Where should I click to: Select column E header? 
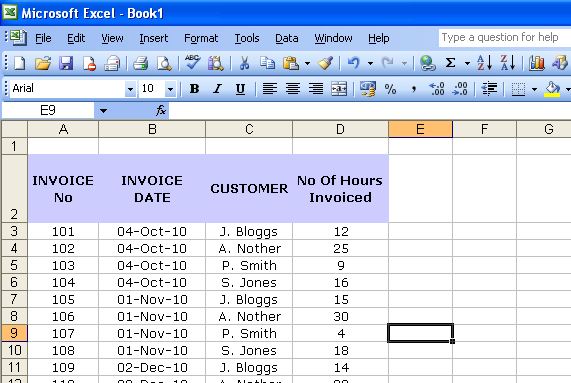point(420,129)
